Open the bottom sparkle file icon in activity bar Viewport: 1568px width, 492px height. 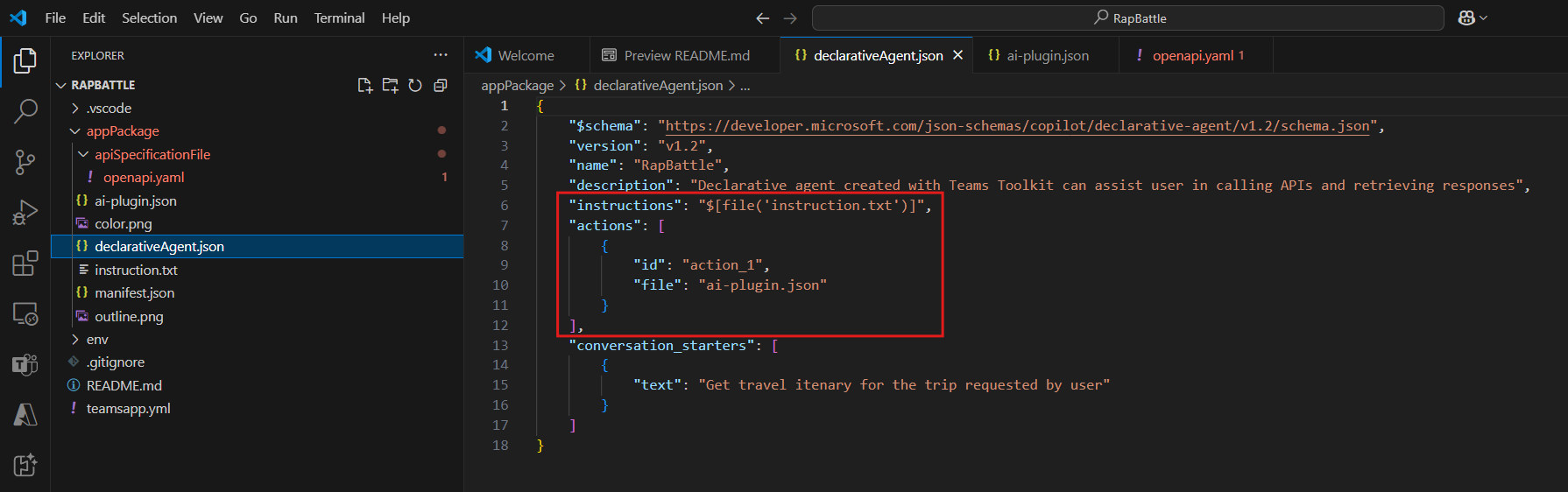(x=25, y=465)
